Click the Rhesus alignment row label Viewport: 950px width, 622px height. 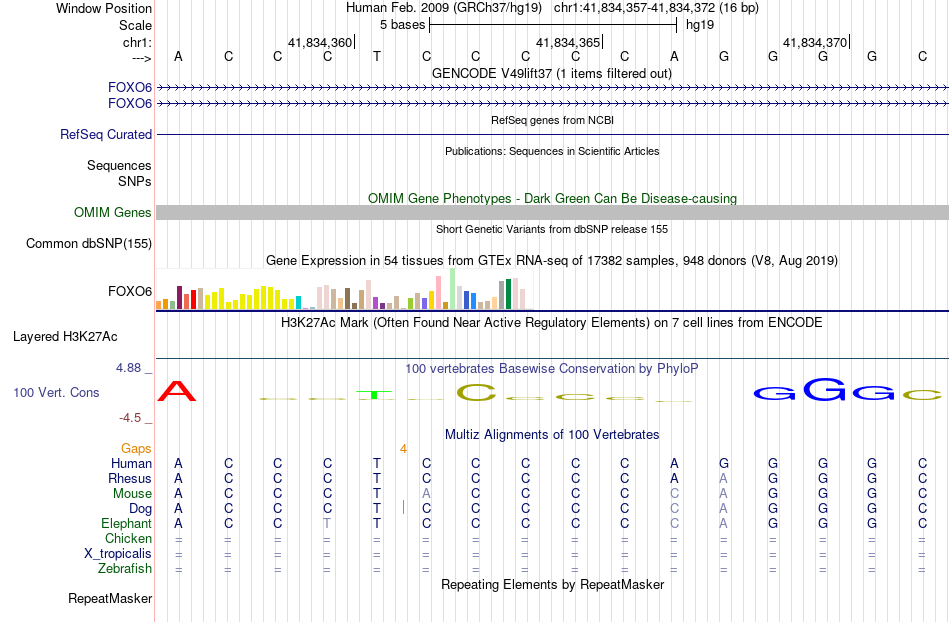pos(130,479)
